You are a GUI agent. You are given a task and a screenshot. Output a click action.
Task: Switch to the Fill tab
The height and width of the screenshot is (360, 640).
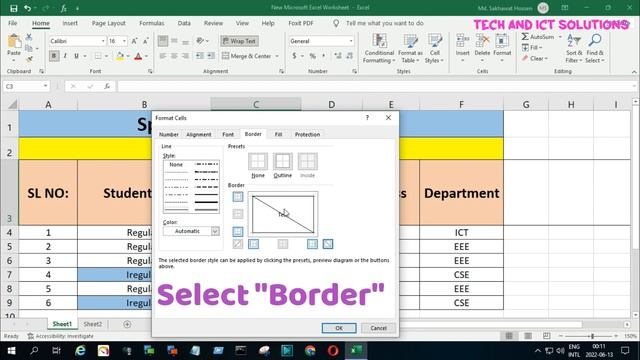pyautogui.click(x=278, y=134)
